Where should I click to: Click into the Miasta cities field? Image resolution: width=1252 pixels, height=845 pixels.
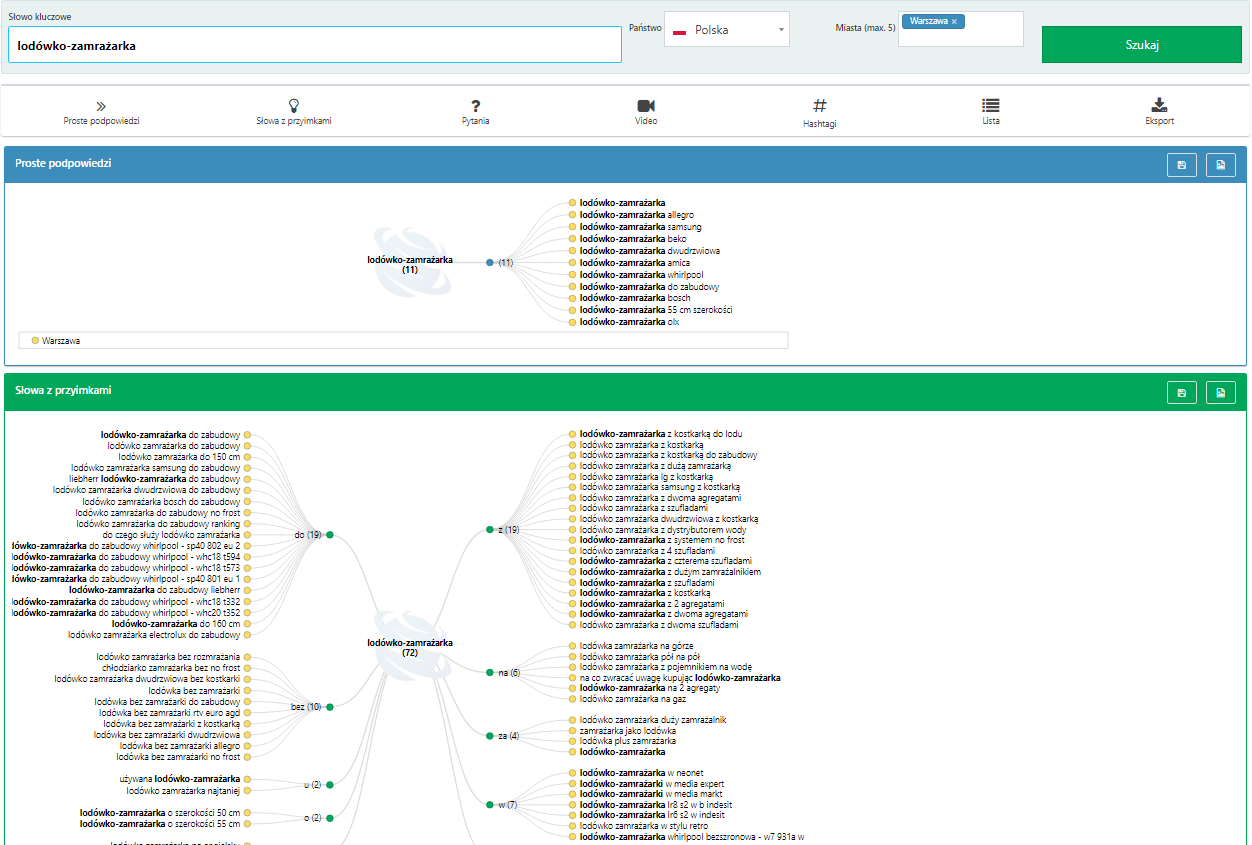coord(960,29)
